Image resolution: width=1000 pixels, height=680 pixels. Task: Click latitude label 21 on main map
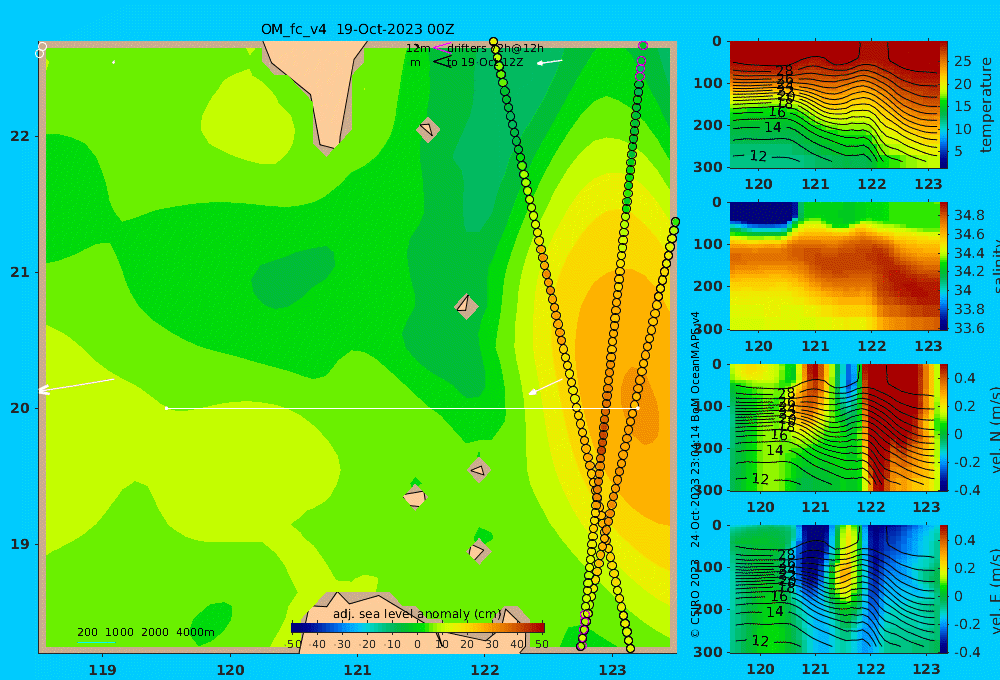click(20, 272)
